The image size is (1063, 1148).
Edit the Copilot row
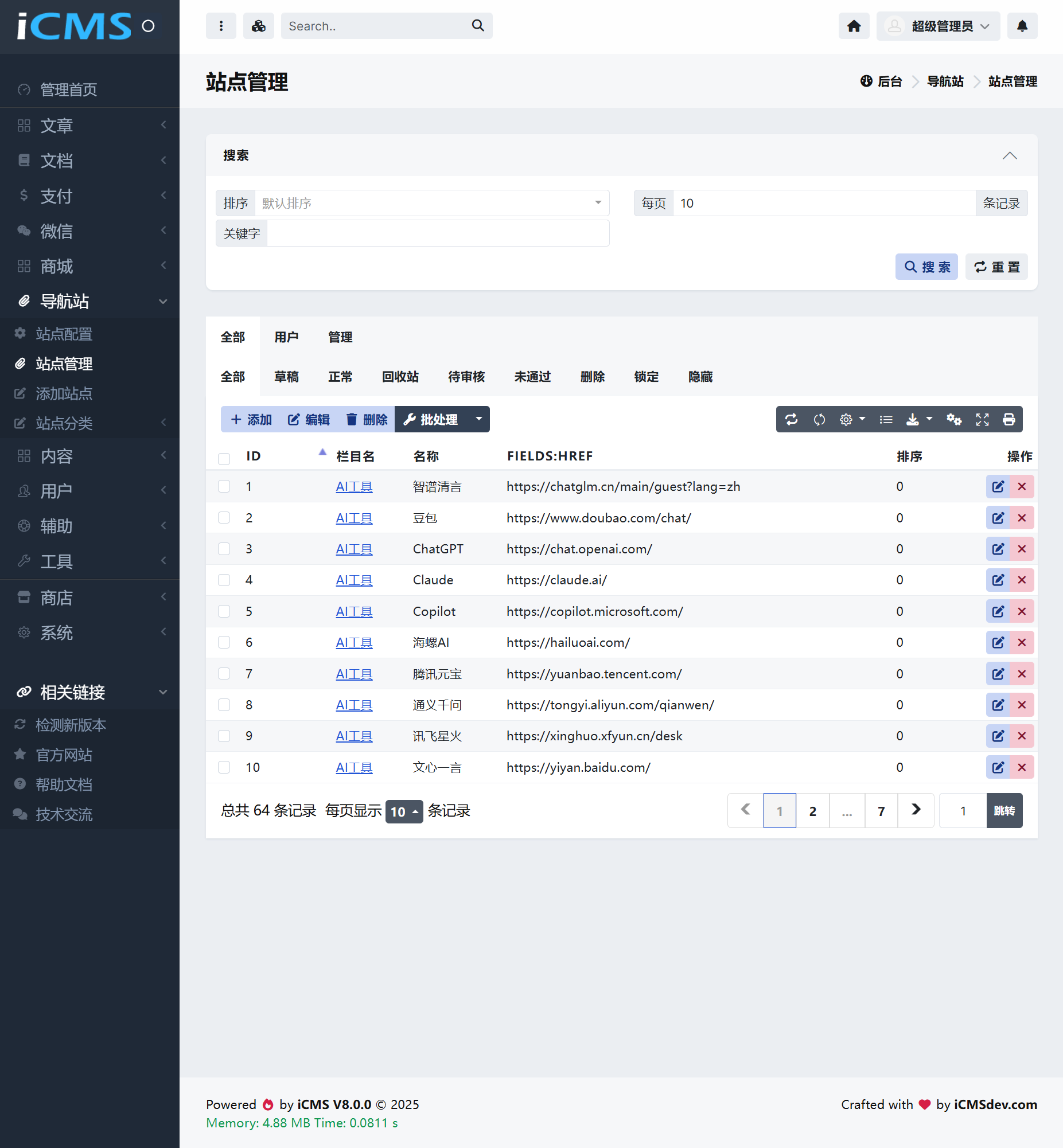tap(998, 612)
